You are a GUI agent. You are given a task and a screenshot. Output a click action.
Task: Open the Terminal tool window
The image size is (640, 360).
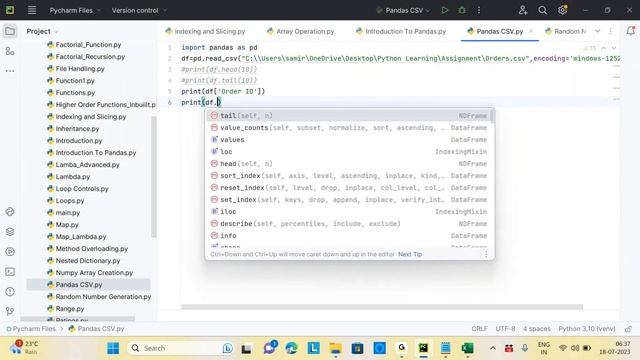[x=10, y=271]
